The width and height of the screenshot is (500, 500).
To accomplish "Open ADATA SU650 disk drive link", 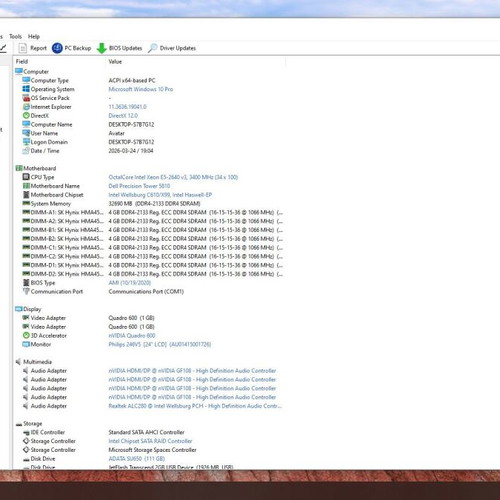I will click(x=136, y=459).
